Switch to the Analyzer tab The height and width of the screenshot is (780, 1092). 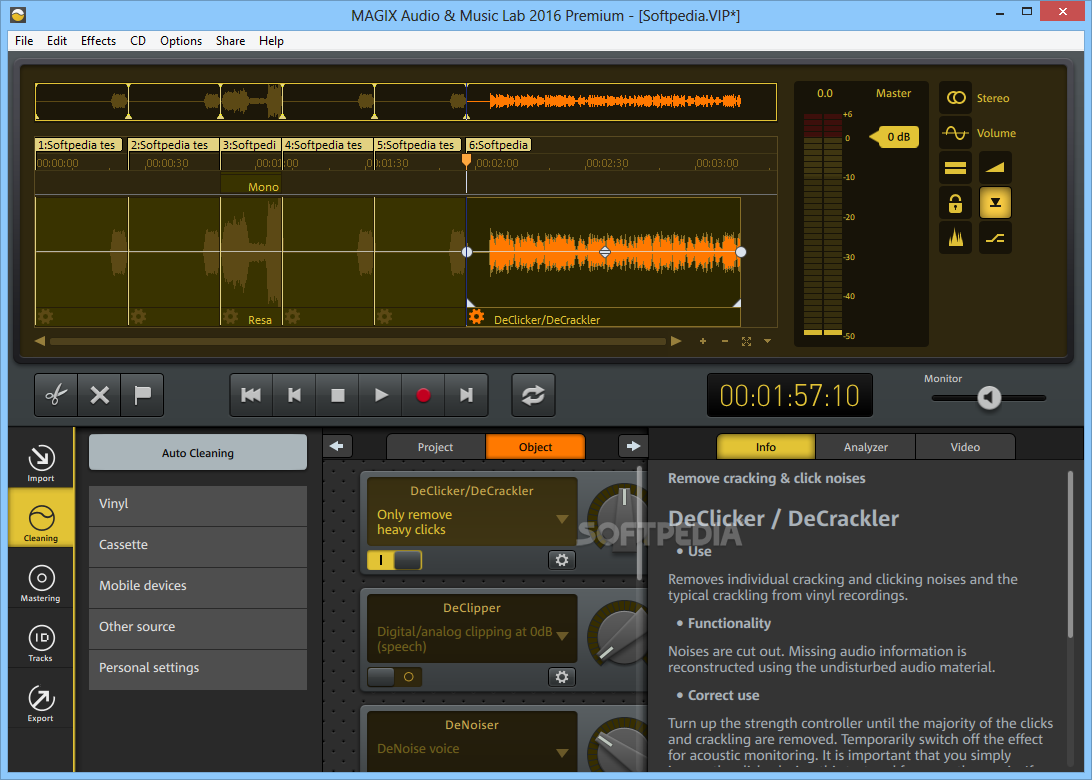coord(866,447)
